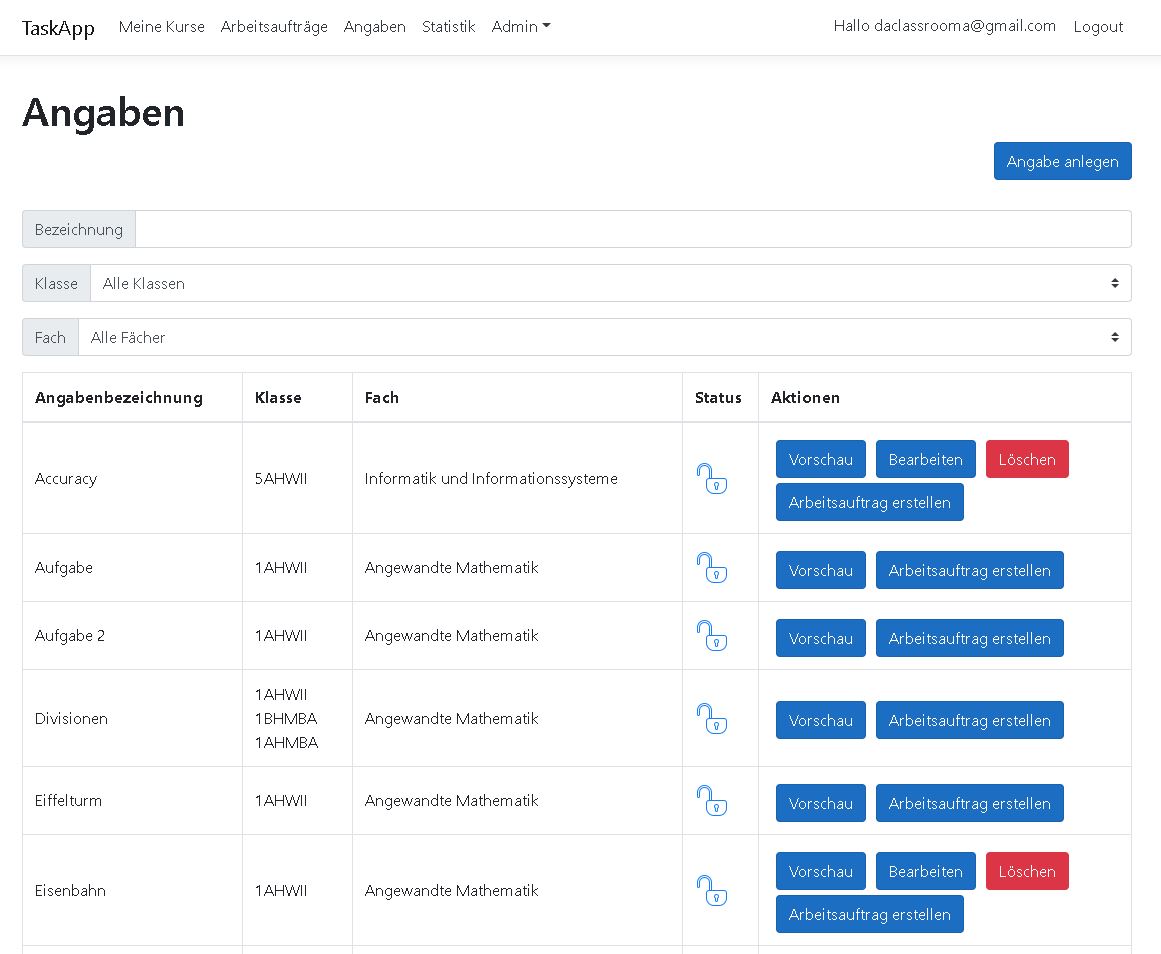Preview the Divisionen entry
The height and width of the screenshot is (954, 1161).
point(820,720)
